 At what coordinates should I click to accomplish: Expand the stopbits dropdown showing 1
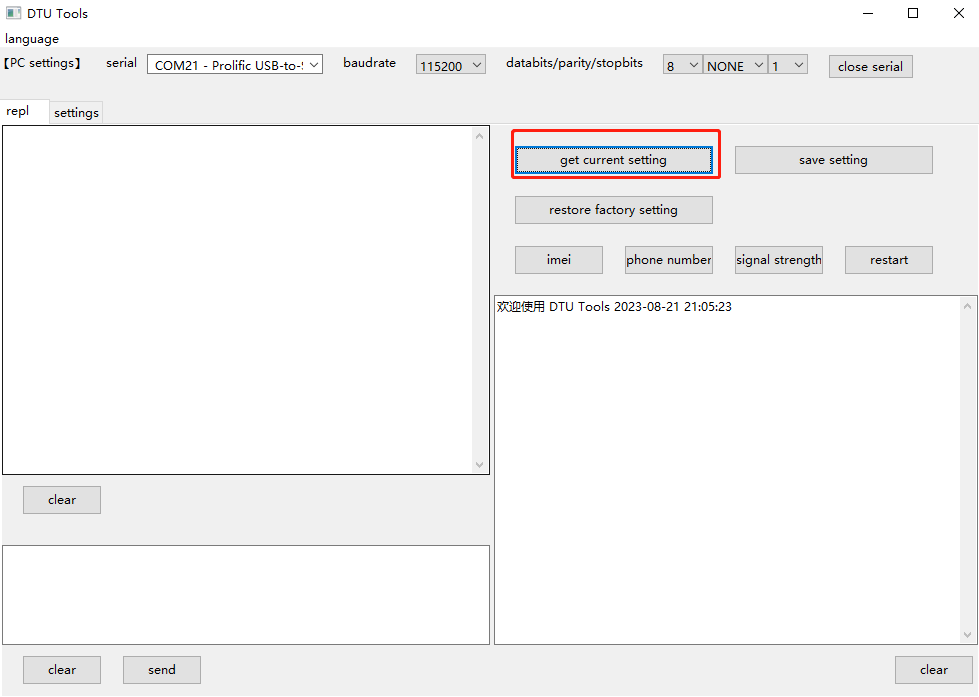pos(787,65)
